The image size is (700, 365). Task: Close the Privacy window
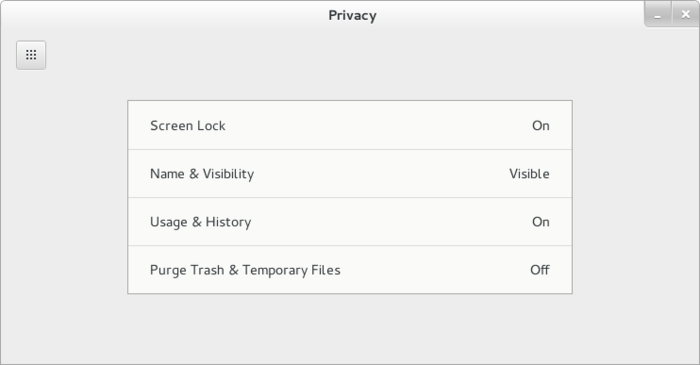686,15
